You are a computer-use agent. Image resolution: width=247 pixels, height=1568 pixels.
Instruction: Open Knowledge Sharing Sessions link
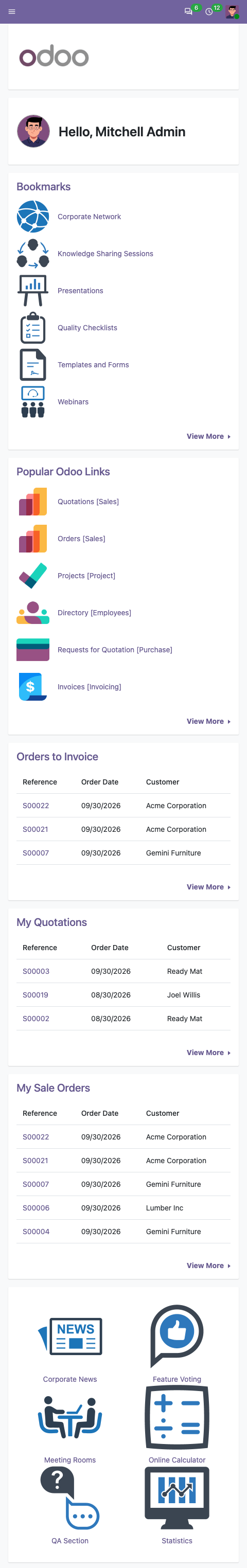(x=105, y=254)
